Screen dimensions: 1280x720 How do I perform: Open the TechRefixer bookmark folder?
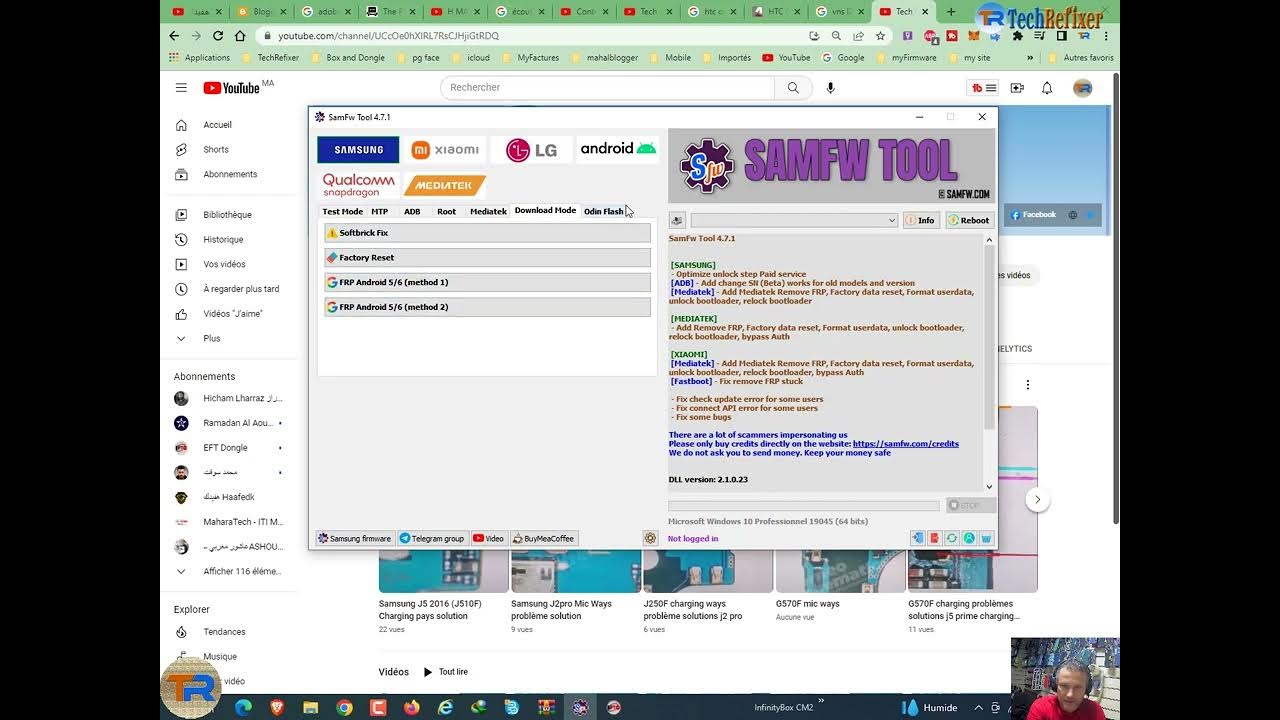click(x=270, y=58)
